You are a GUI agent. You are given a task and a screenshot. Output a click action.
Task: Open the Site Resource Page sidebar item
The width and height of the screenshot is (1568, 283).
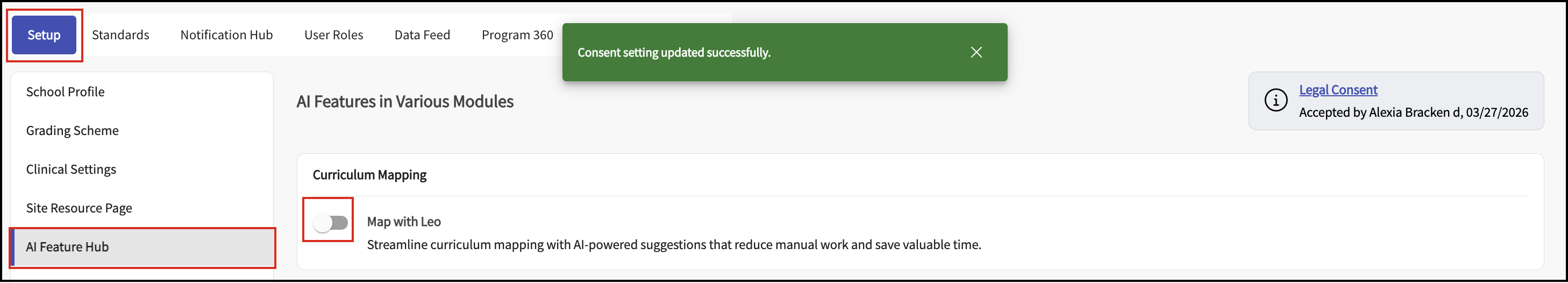pyautogui.click(x=79, y=208)
